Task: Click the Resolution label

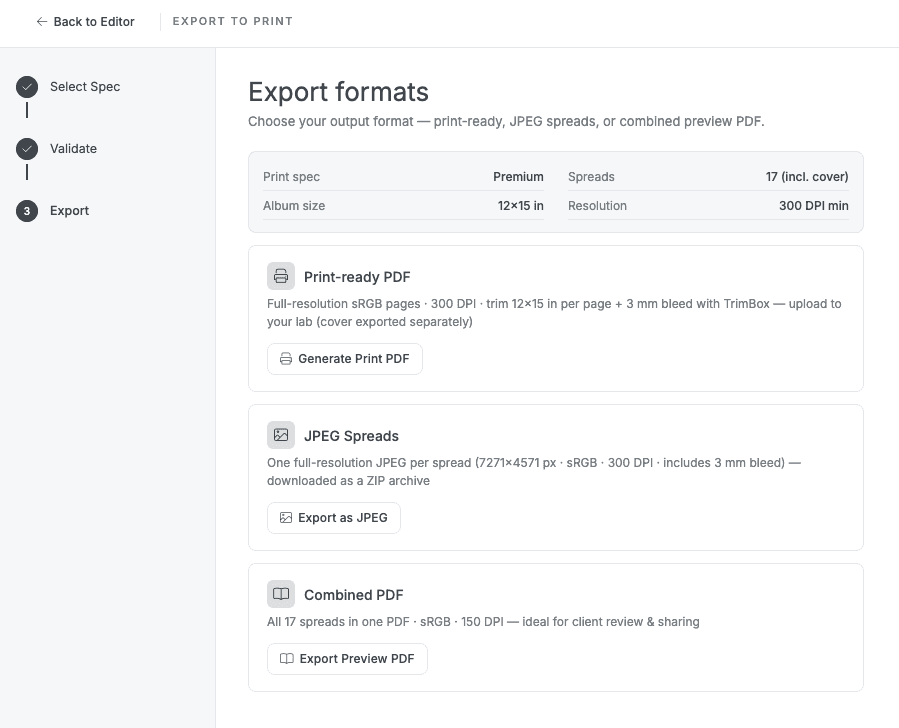Action: coord(597,206)
